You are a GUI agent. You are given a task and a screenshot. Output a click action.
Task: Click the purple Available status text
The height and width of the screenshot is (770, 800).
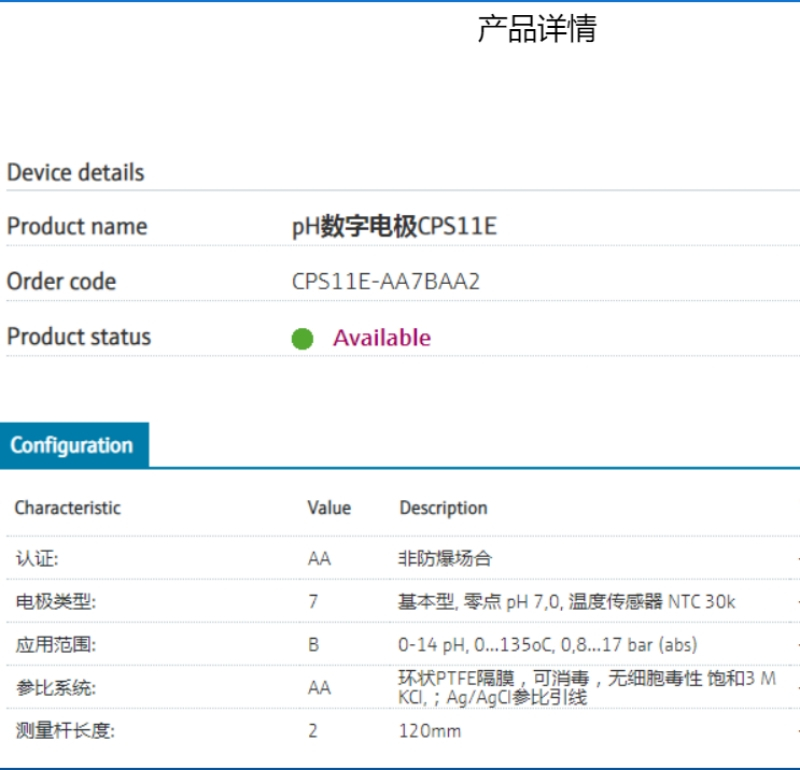[381, 338]
